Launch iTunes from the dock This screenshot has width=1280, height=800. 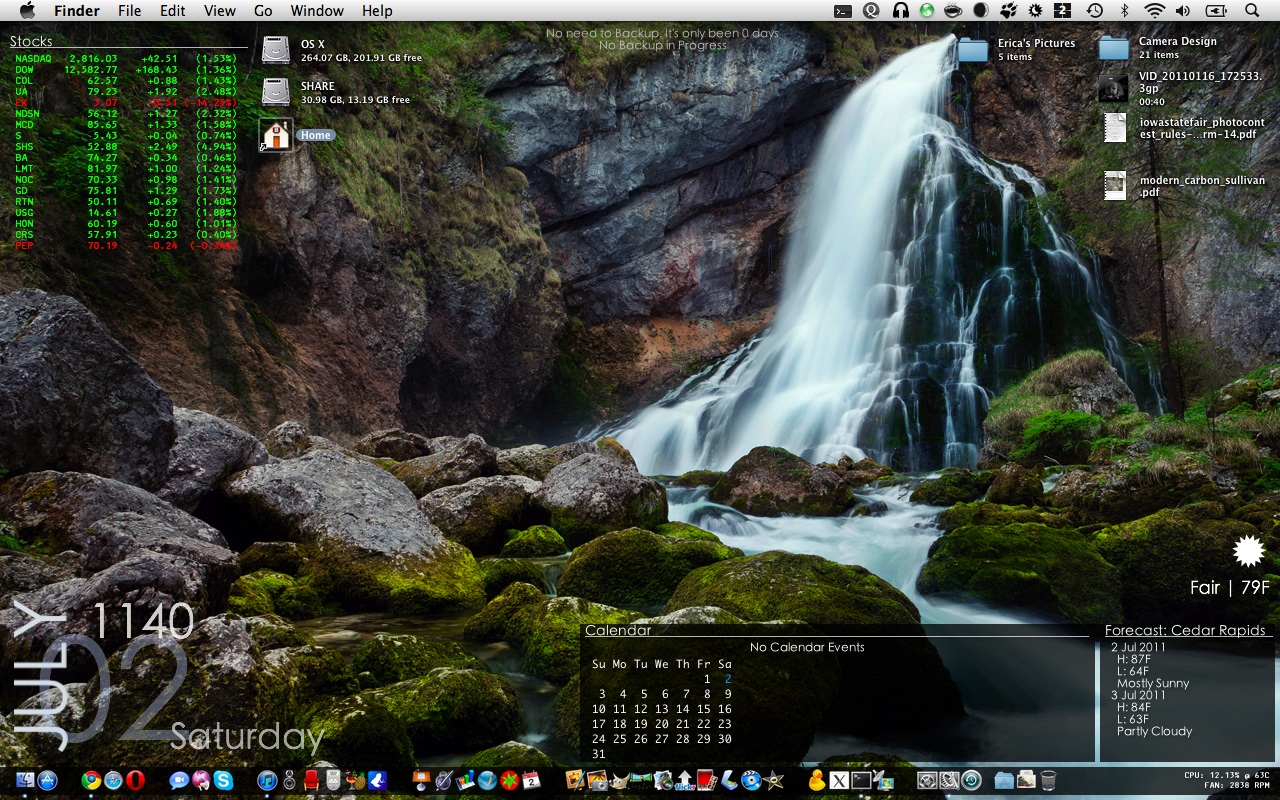267,781
